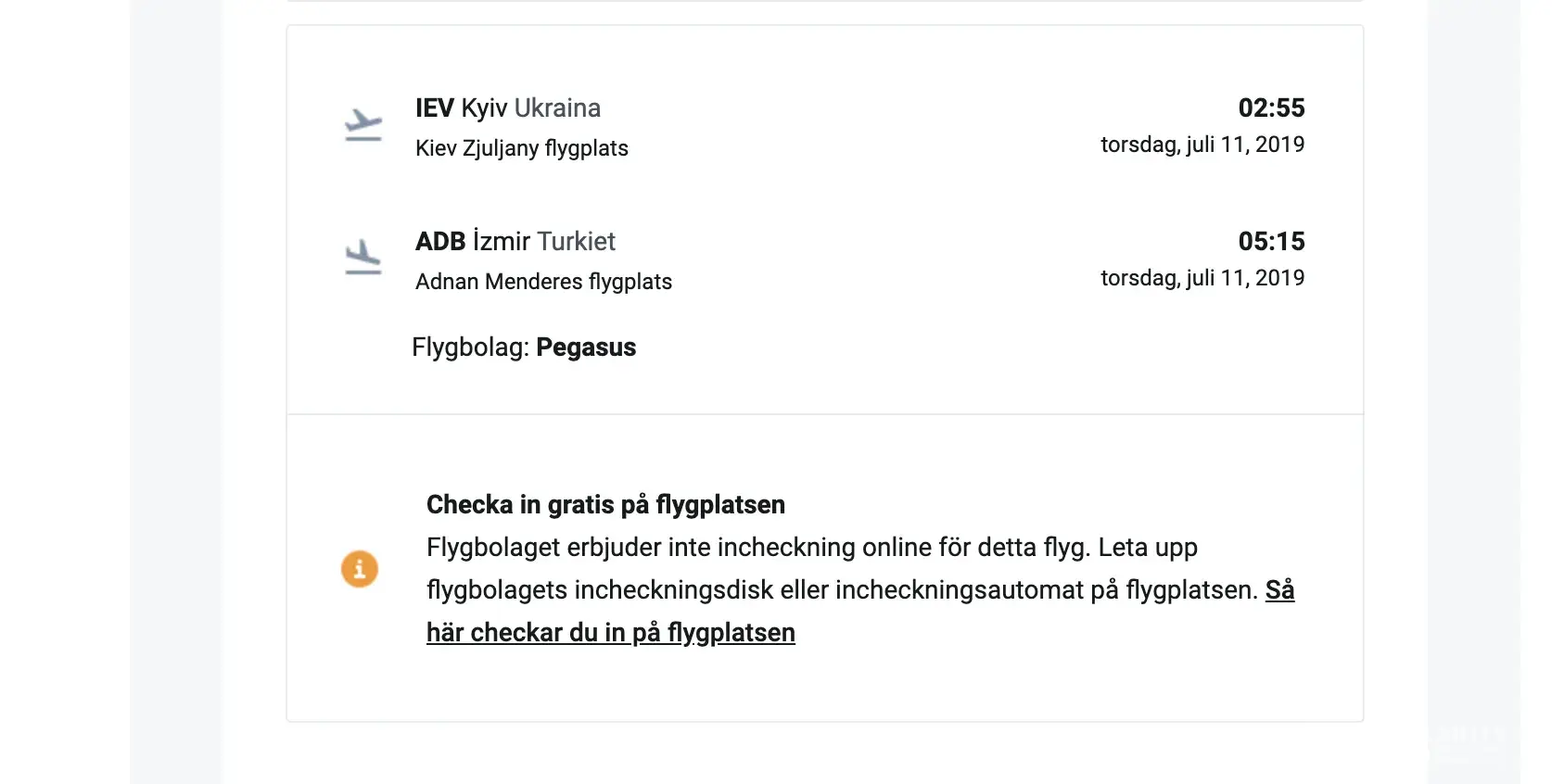Select the Adnan Menderes flygplats text
The height and width of the screenshot is (784, 1552).
543,282
